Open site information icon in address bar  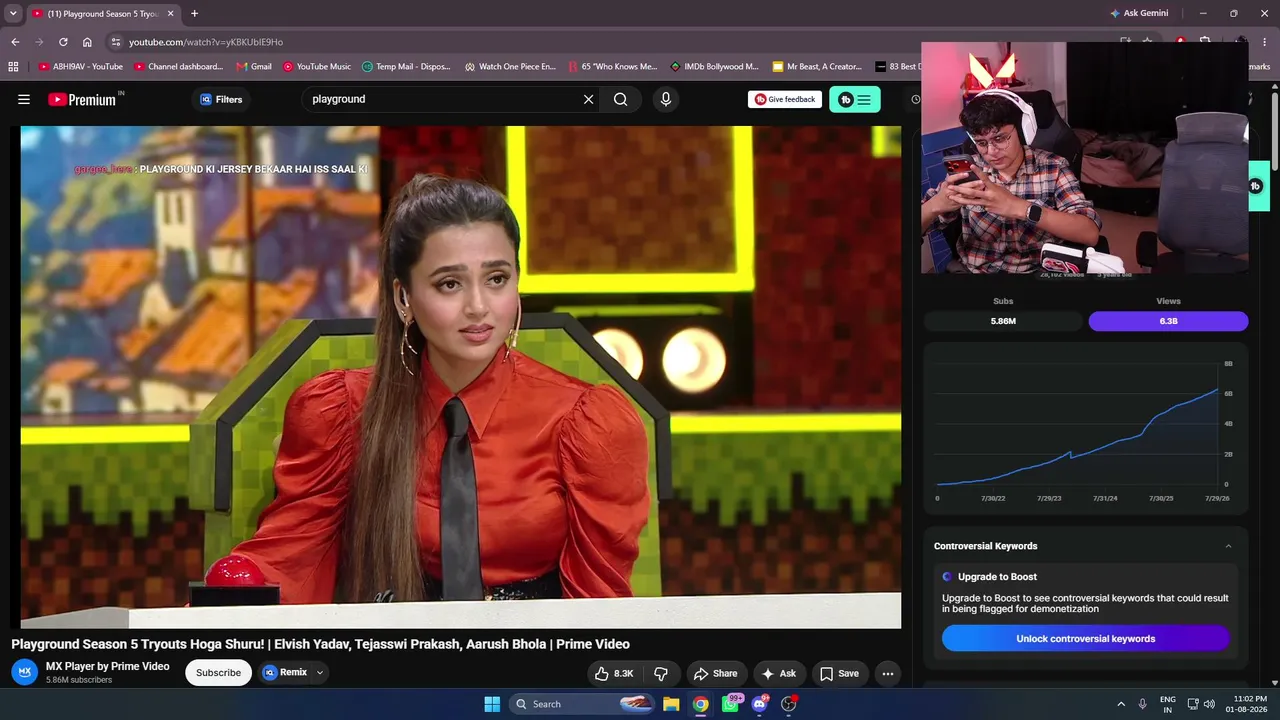116,42
